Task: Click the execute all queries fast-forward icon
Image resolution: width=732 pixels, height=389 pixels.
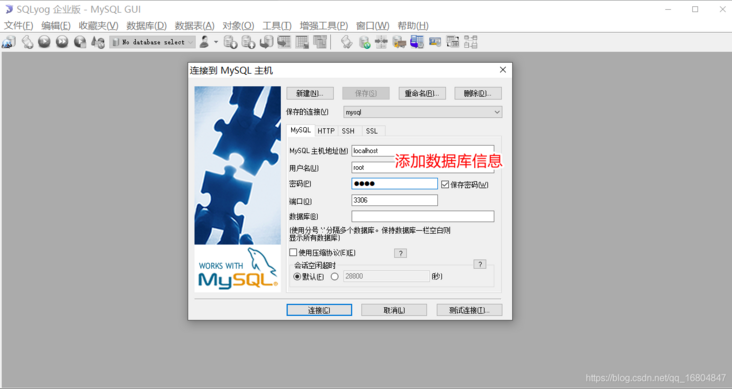Action: (62, 42)
